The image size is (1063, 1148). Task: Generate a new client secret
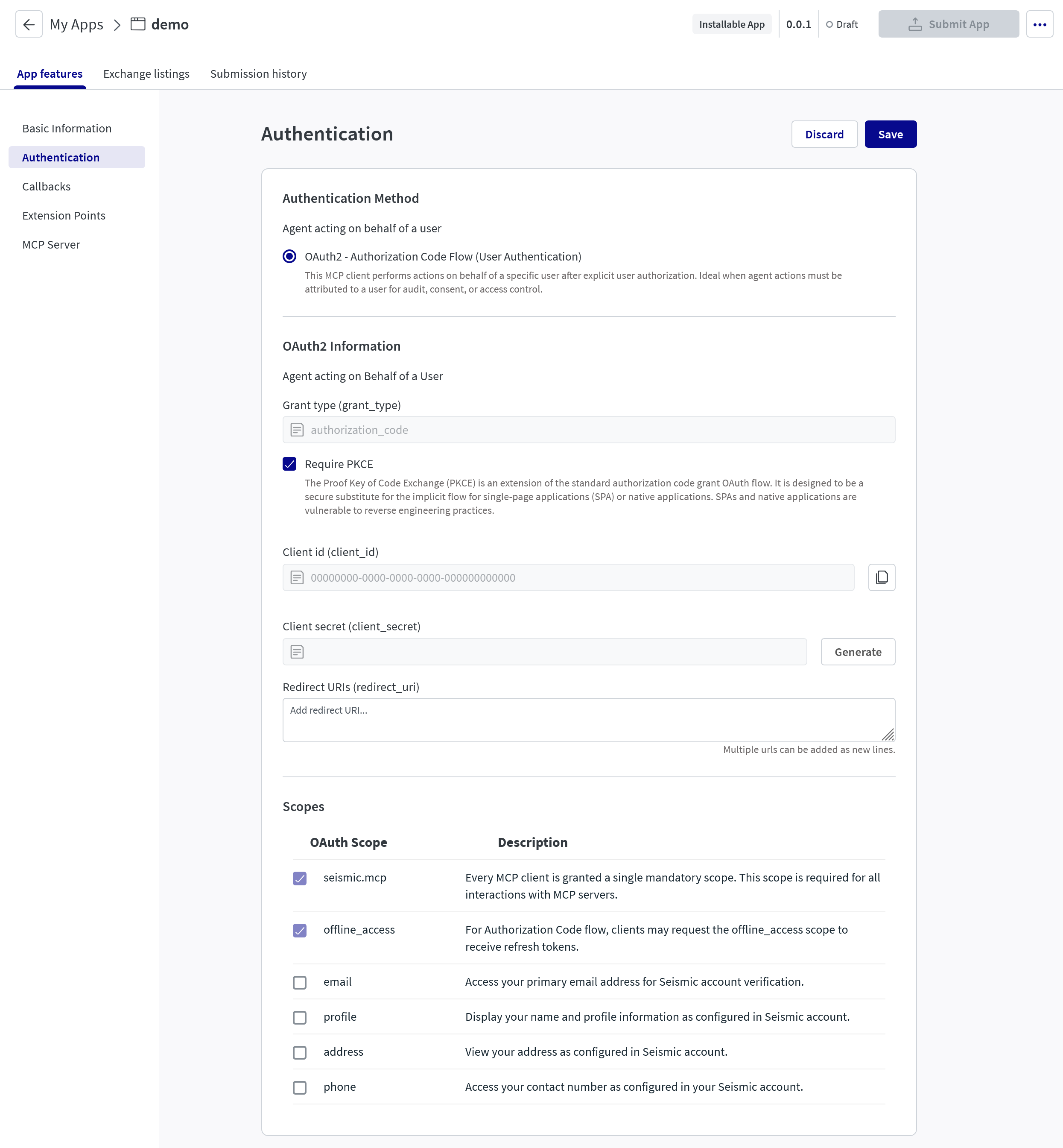(x=857, y=652)
